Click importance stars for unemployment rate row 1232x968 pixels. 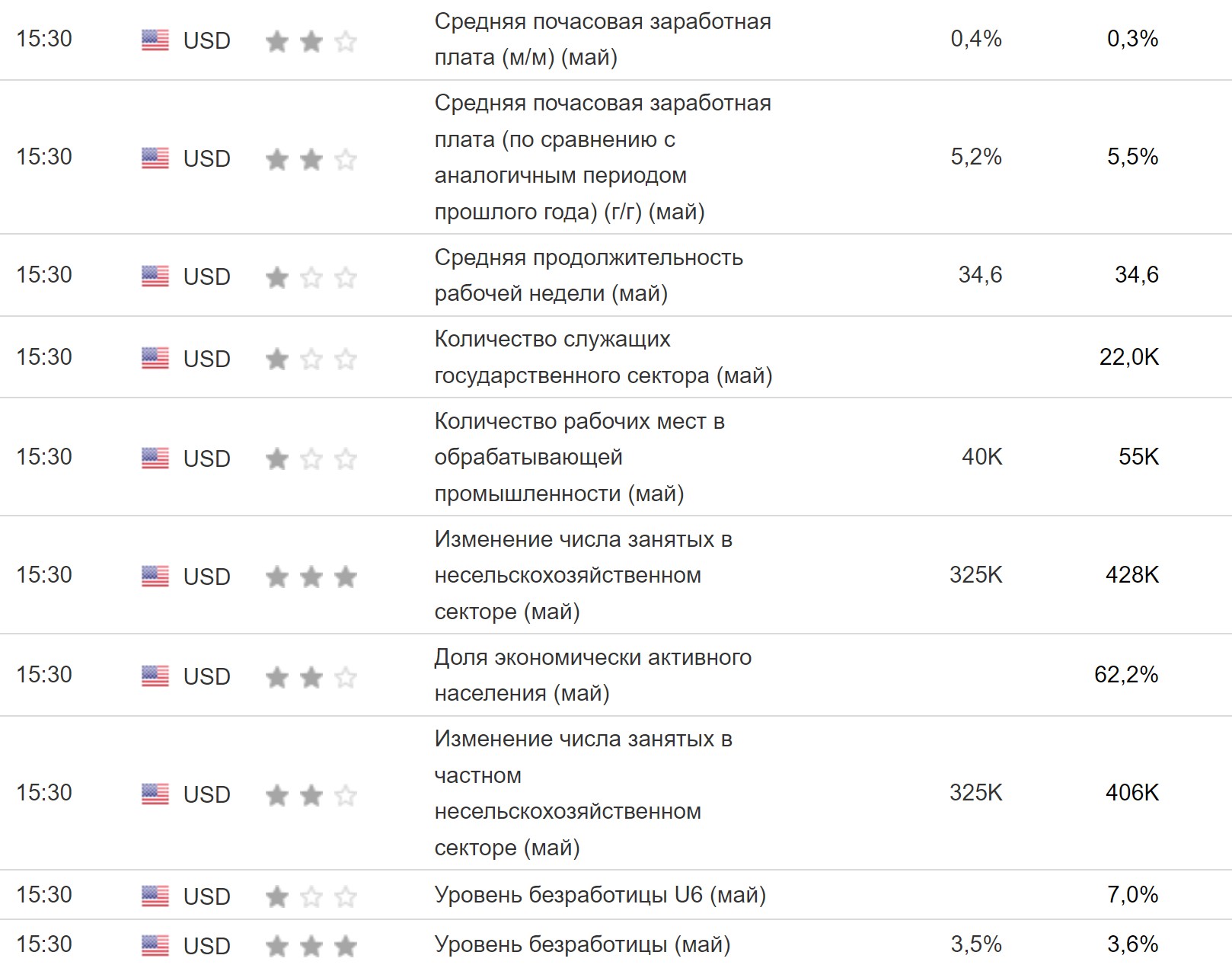pos(311,946)
